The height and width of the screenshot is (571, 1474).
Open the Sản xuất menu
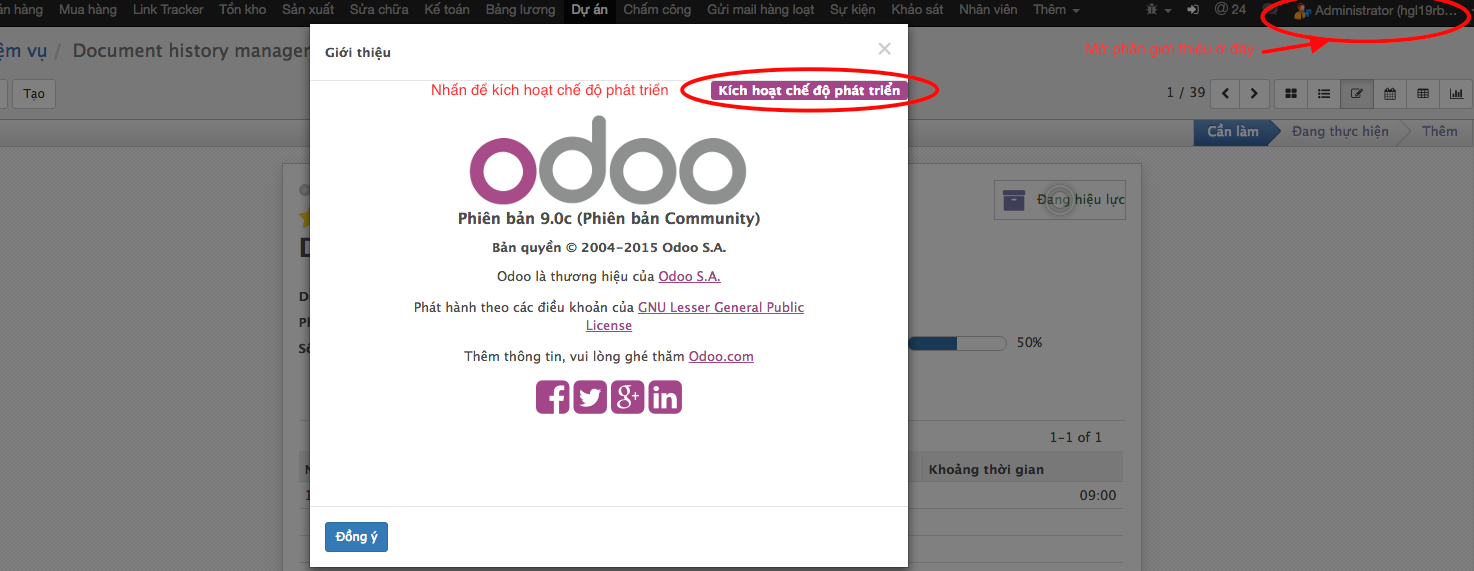point(308,10)
